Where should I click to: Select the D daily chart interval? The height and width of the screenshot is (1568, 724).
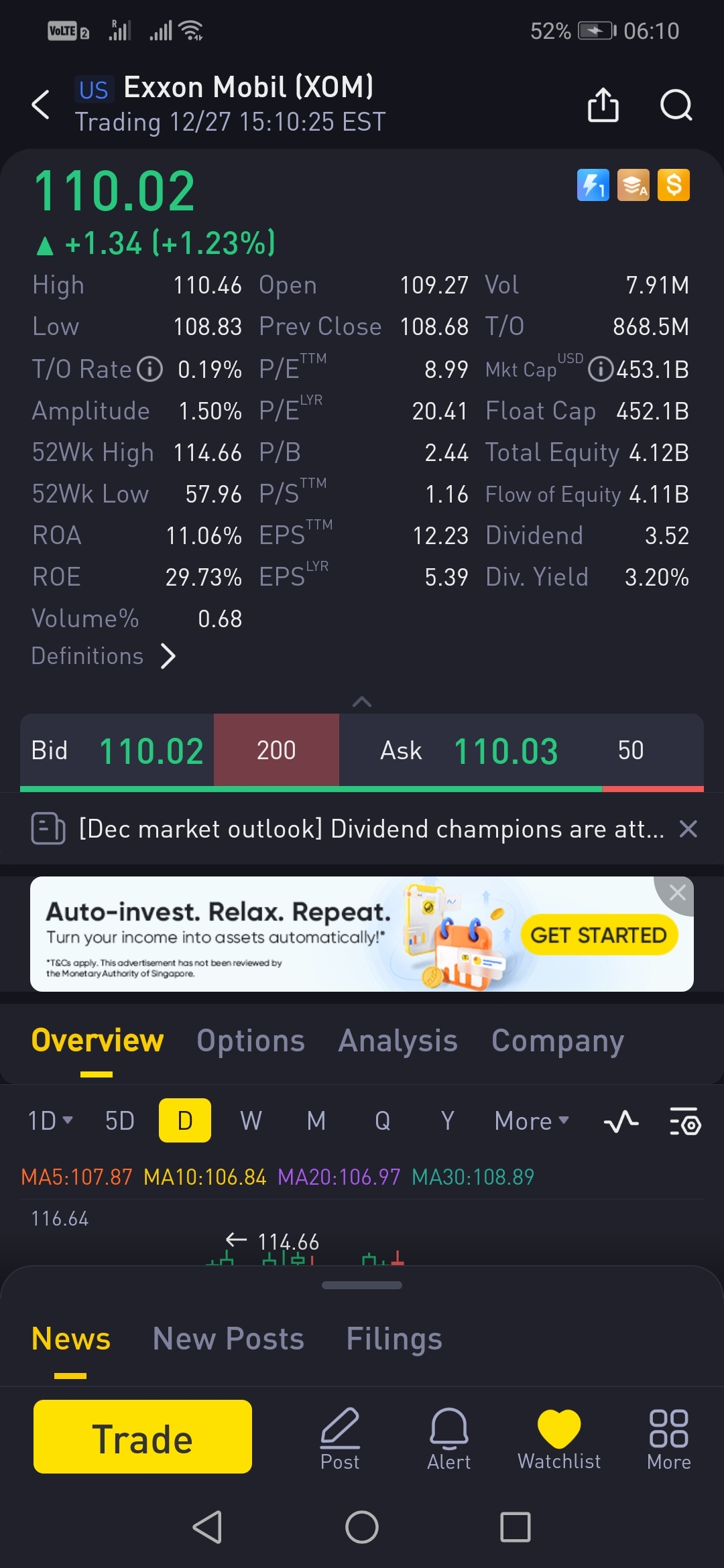click(185, 1120)
